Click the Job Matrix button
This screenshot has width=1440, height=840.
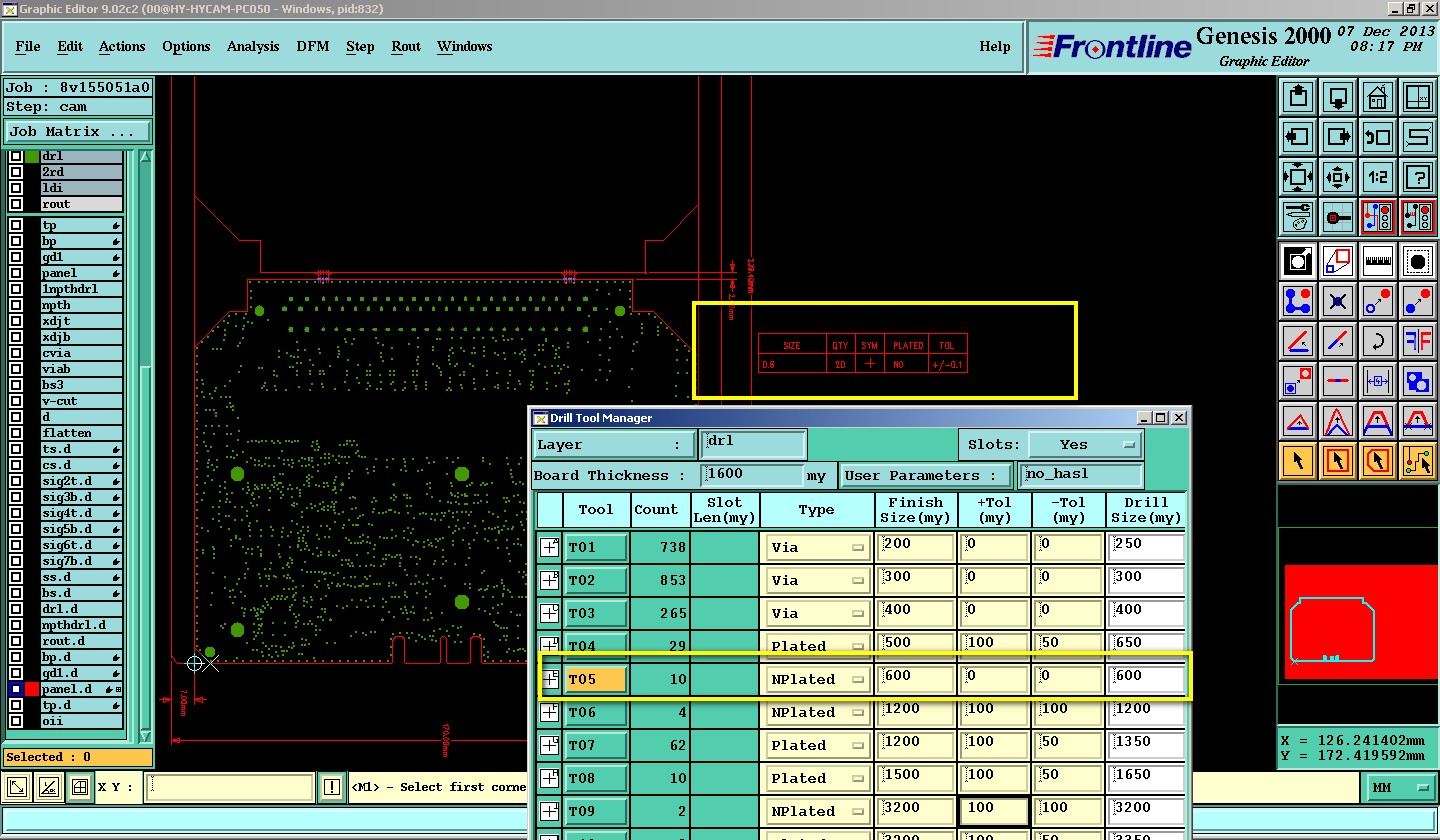[77, 131]
